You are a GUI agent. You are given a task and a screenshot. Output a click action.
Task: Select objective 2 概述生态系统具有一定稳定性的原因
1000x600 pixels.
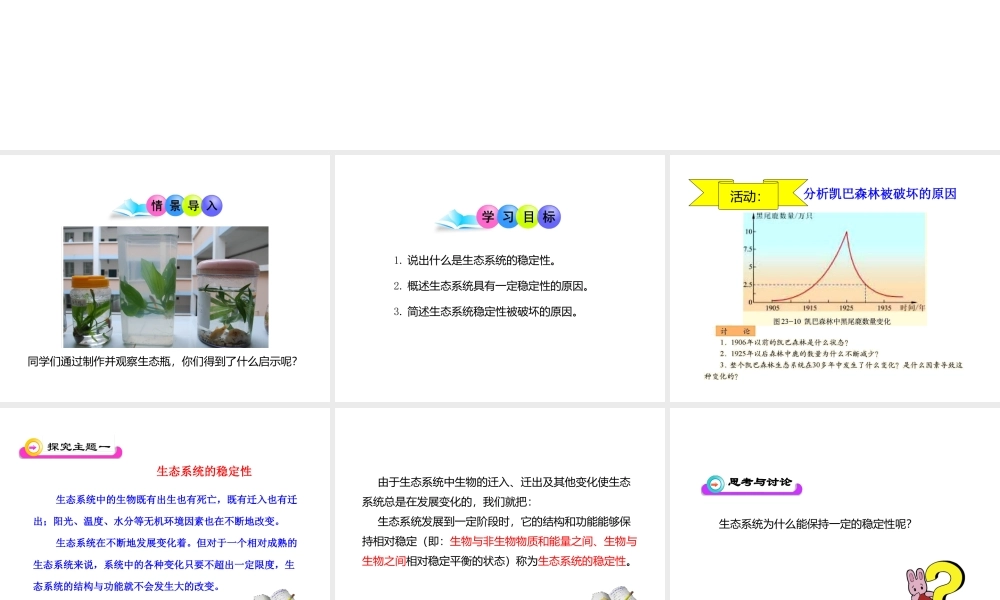pos(491,286)
